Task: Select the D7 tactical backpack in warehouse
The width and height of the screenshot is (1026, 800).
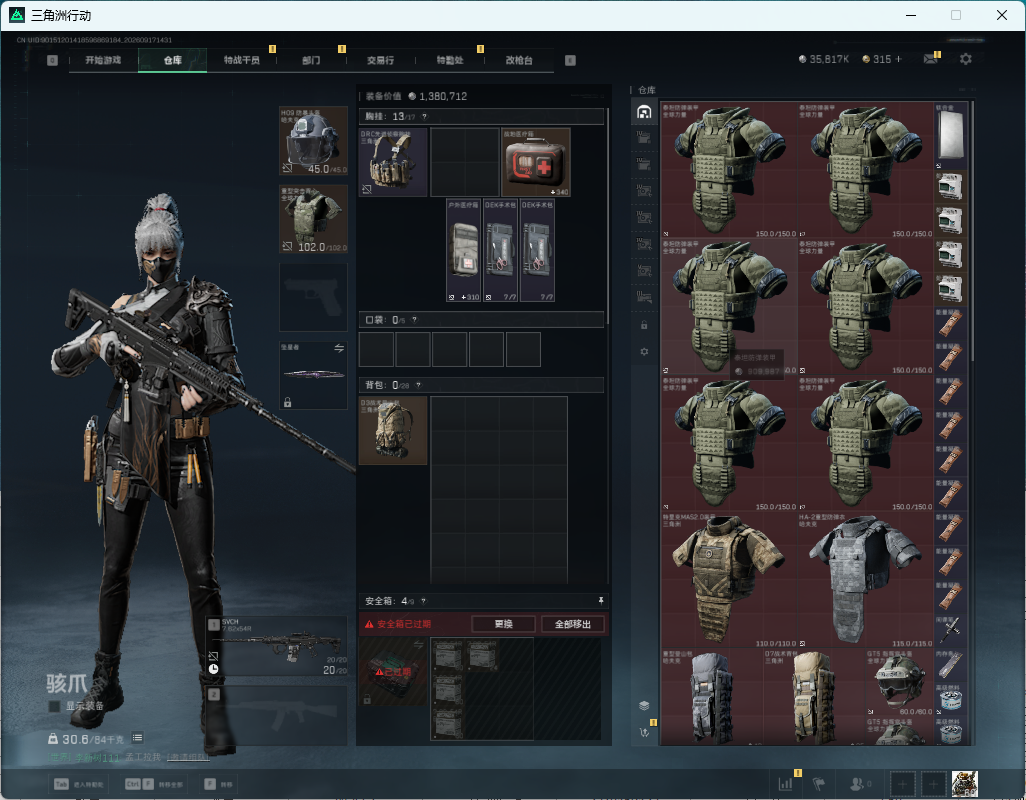Action: (x=814, y=697)
